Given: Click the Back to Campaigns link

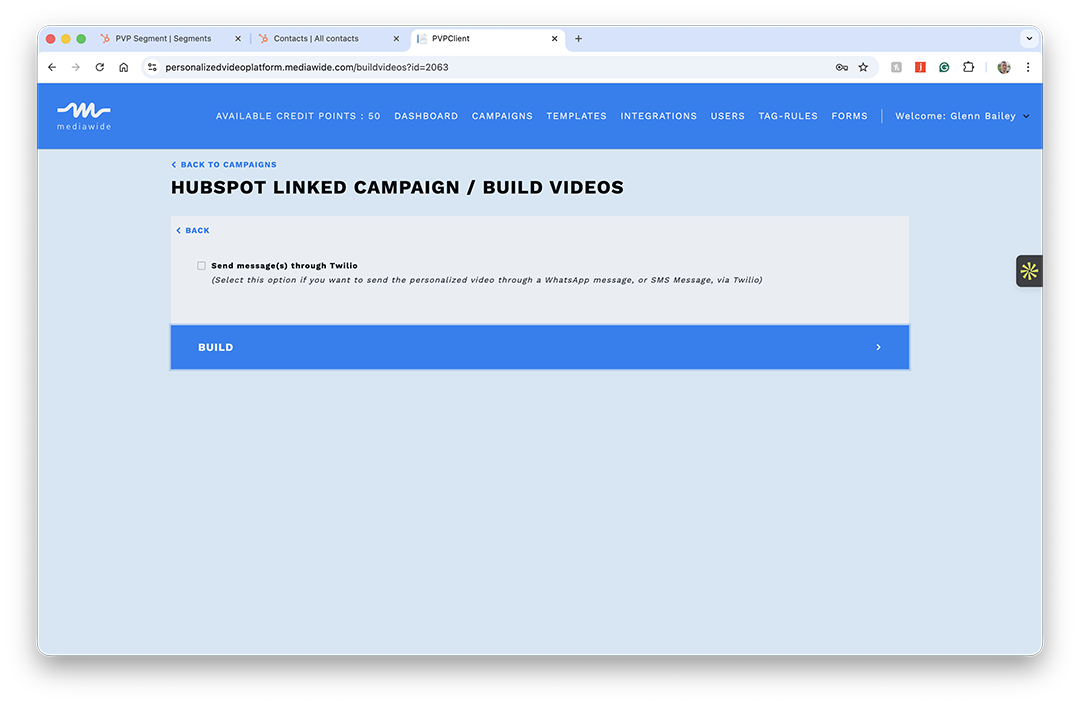Looking at the screenshot, I should 228,165.
